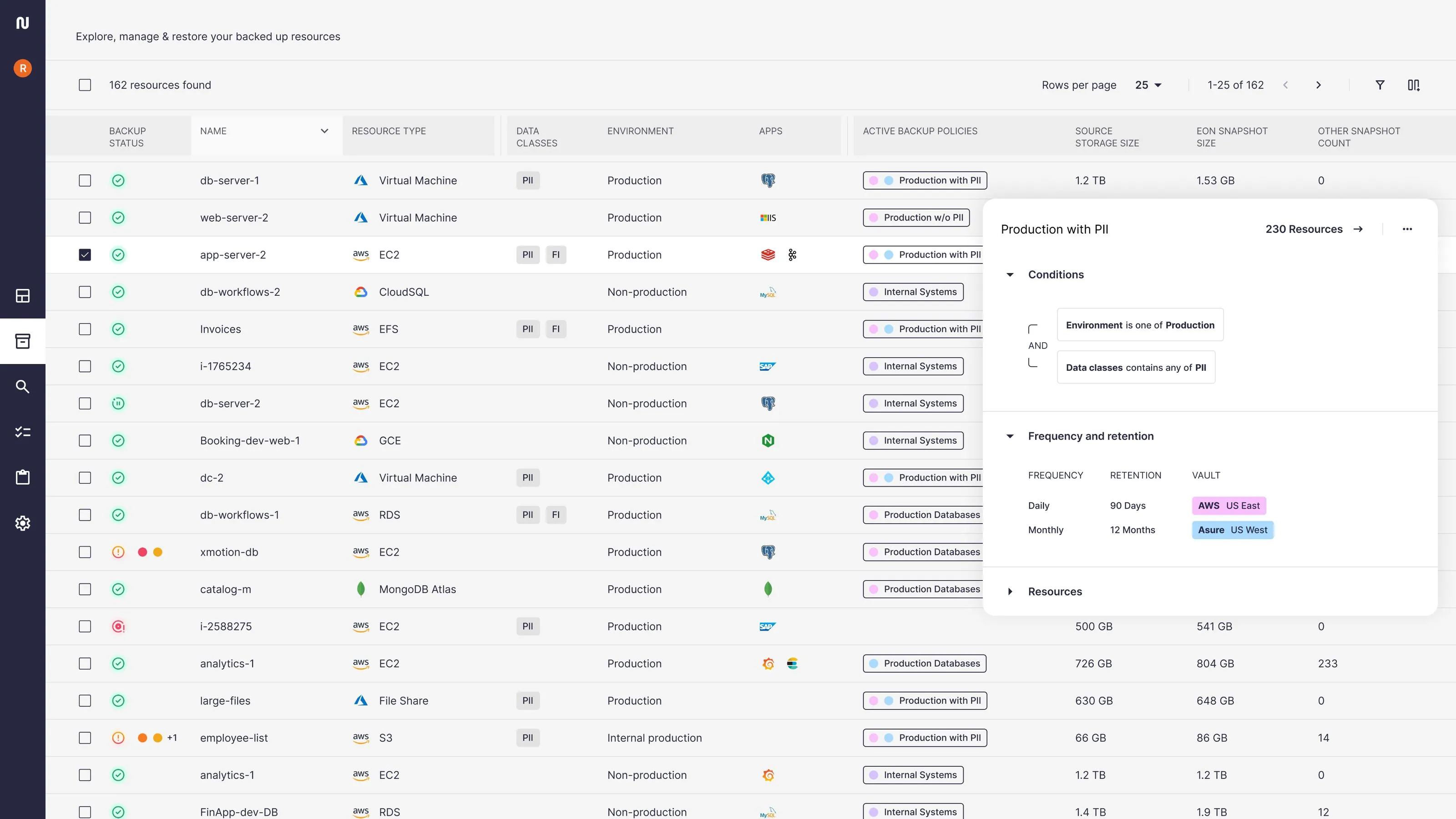1456x819 pixels.
Task: Open Production w/o PII policy on web-server-2
Action: click(x=915, y=217)
